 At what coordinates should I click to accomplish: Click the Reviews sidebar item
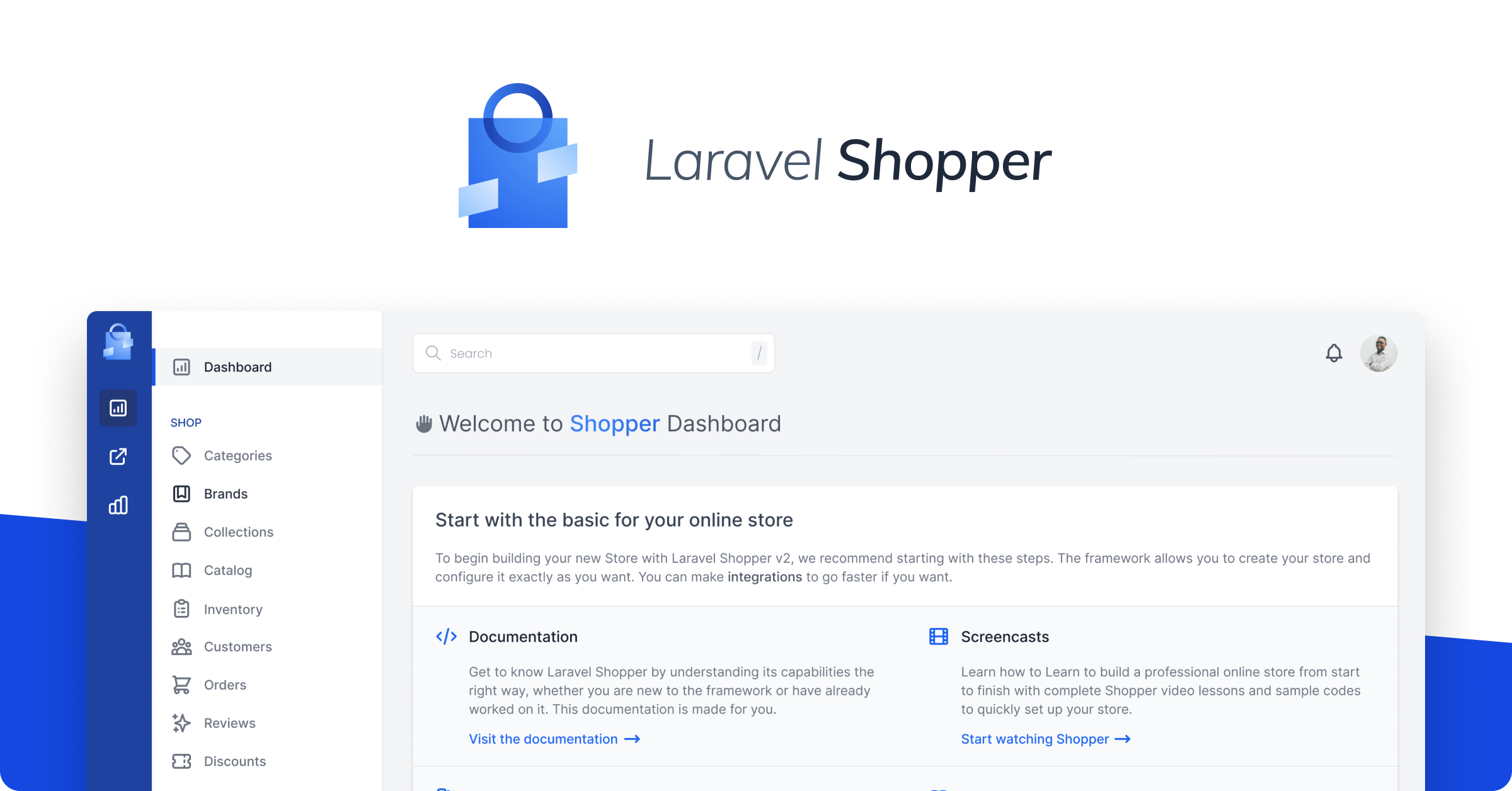(229, 723)
